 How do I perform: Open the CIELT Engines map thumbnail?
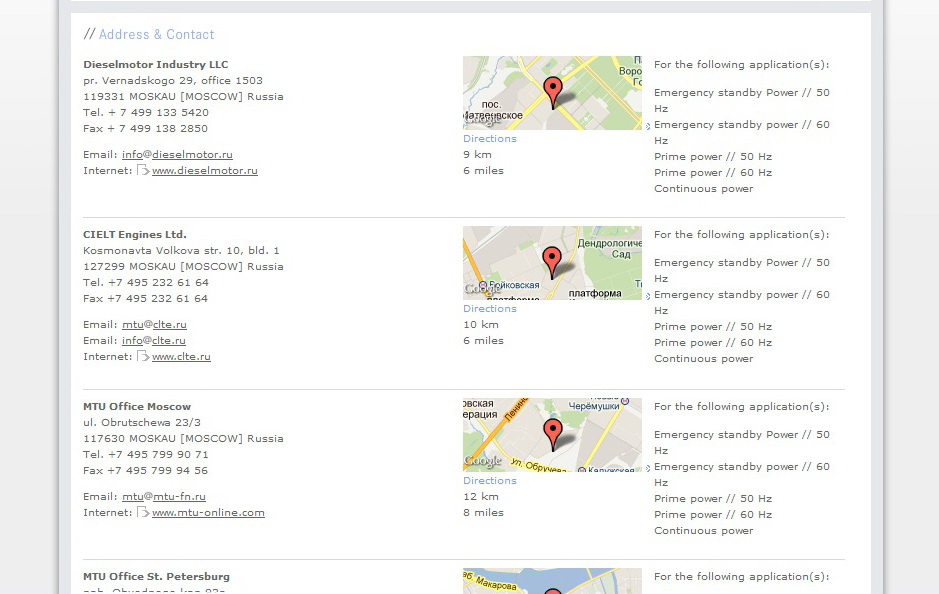(x=552, y=263)
